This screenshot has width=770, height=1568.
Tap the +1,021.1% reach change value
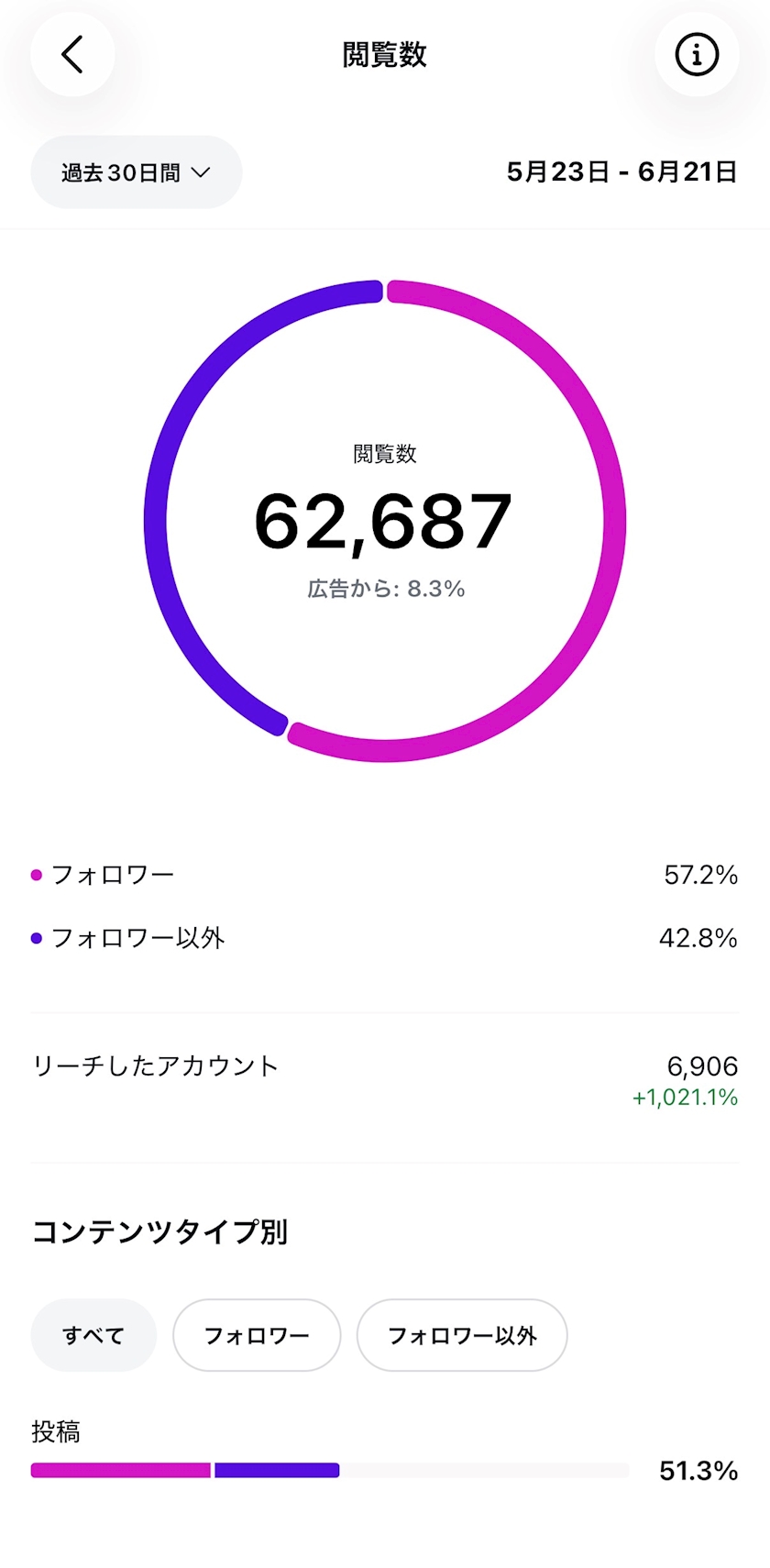pyautogui.click(x=685, y=1097)
